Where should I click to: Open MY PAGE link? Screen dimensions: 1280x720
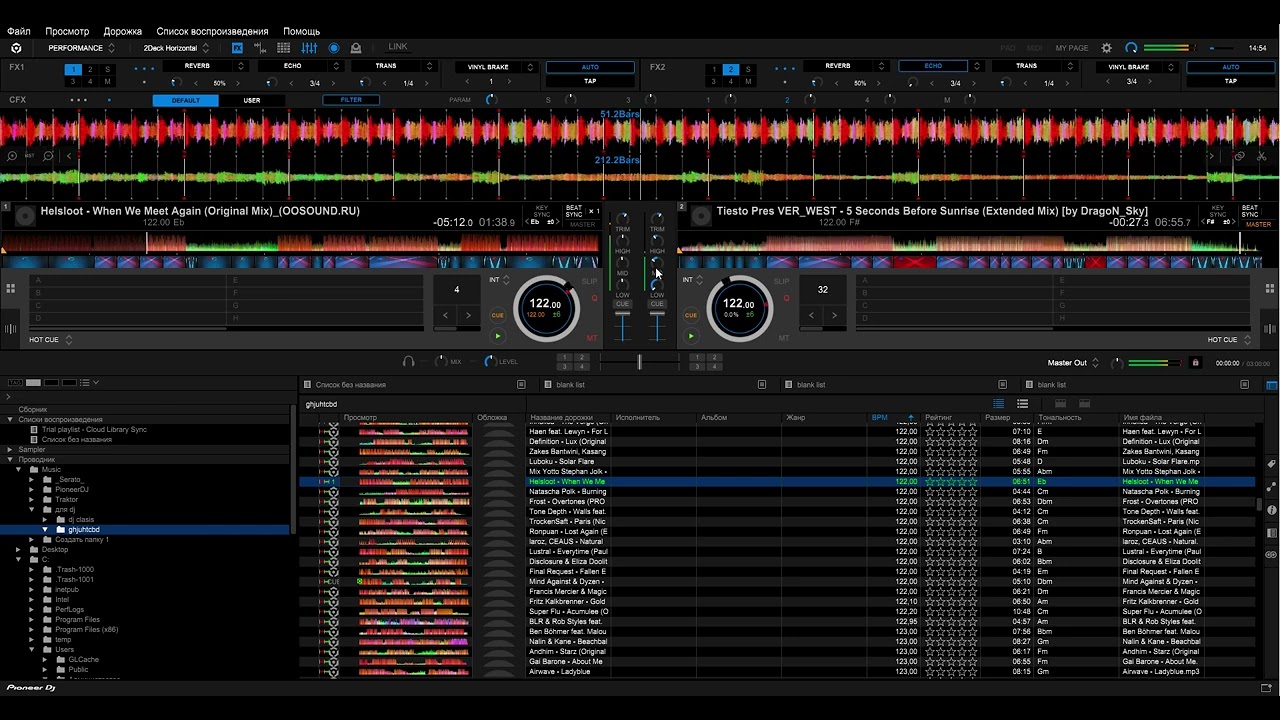pyautogui.click(x=1072, y=48)
